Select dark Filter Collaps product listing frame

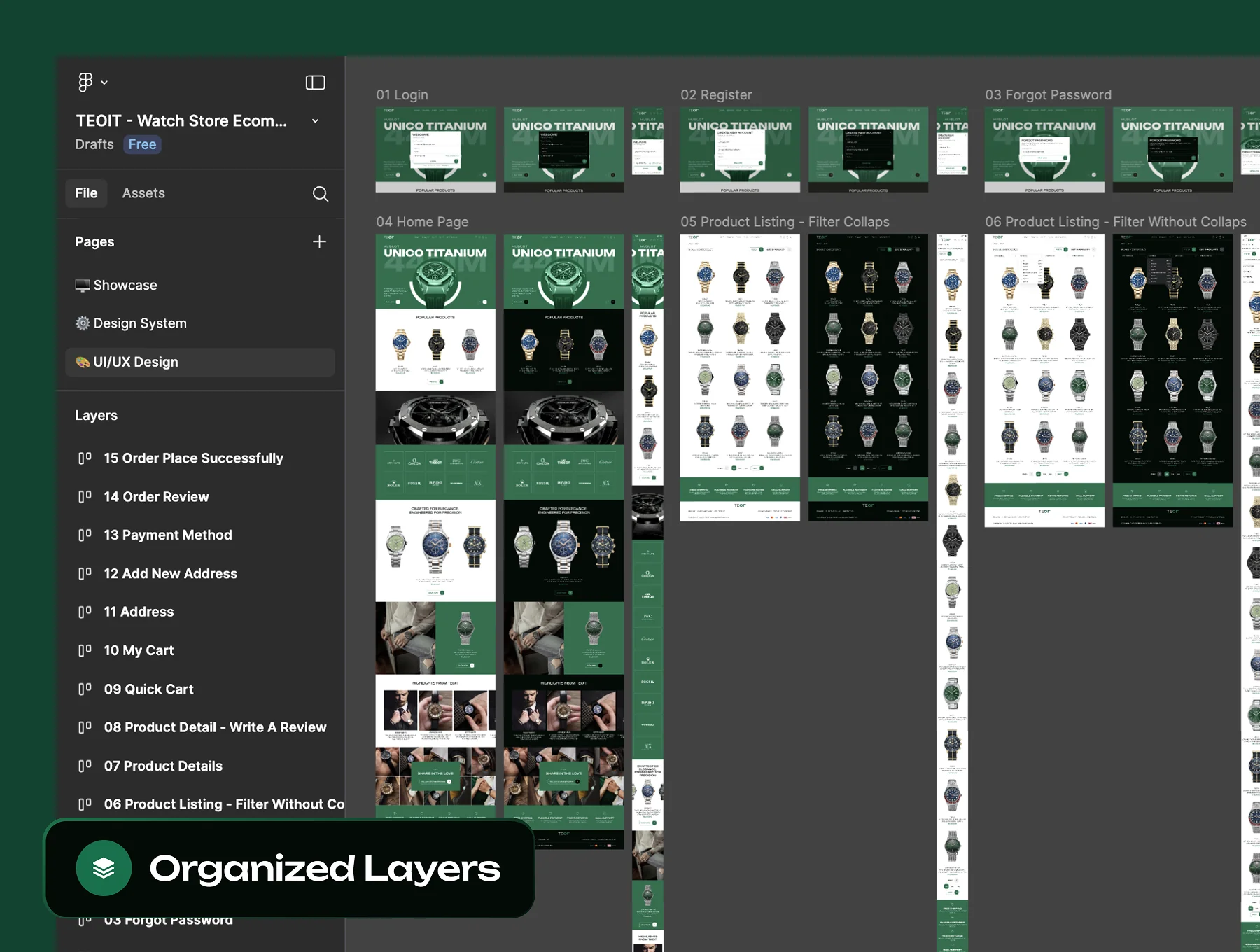click(868, 377)
